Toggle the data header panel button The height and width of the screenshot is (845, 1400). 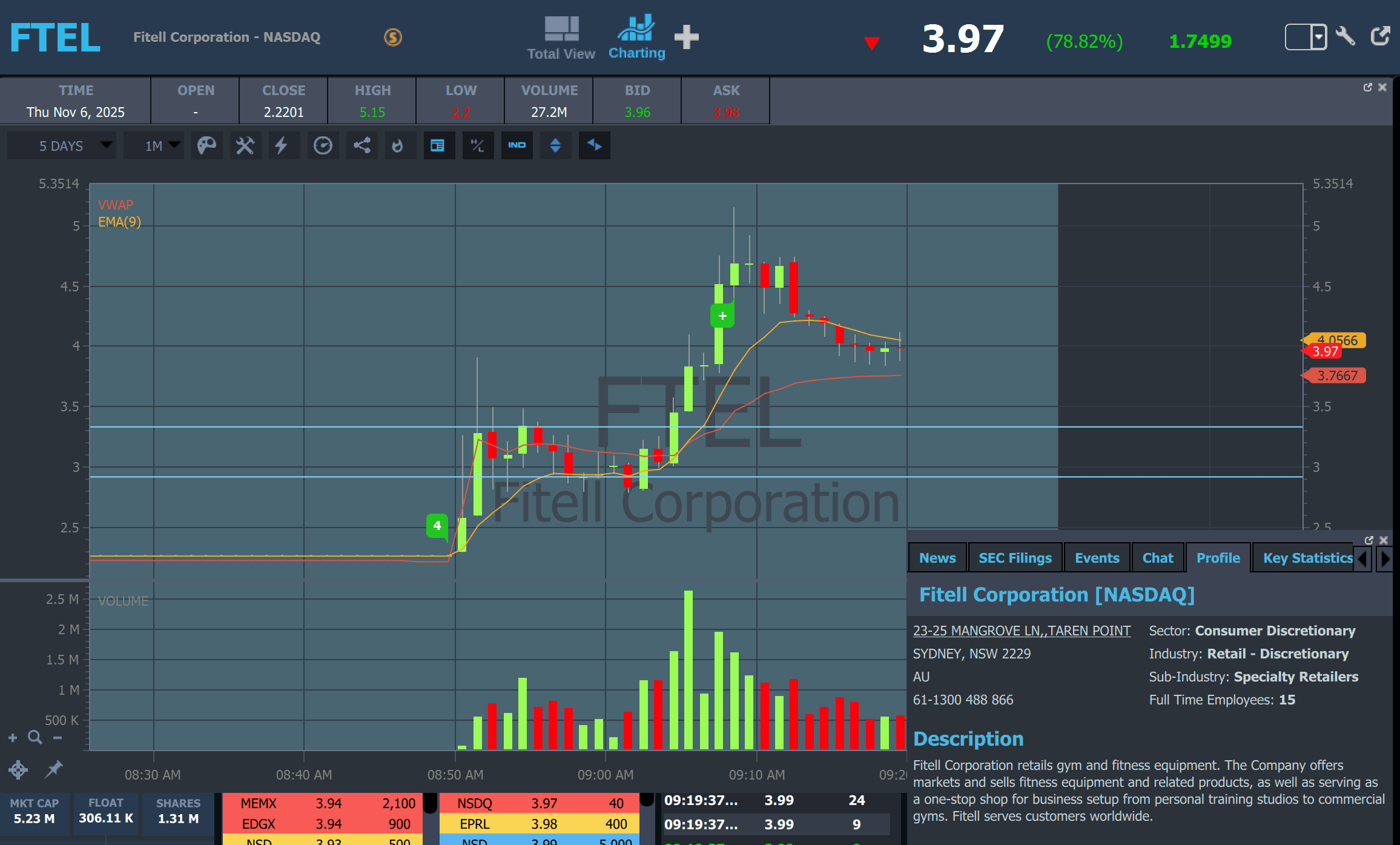[437, 145]
